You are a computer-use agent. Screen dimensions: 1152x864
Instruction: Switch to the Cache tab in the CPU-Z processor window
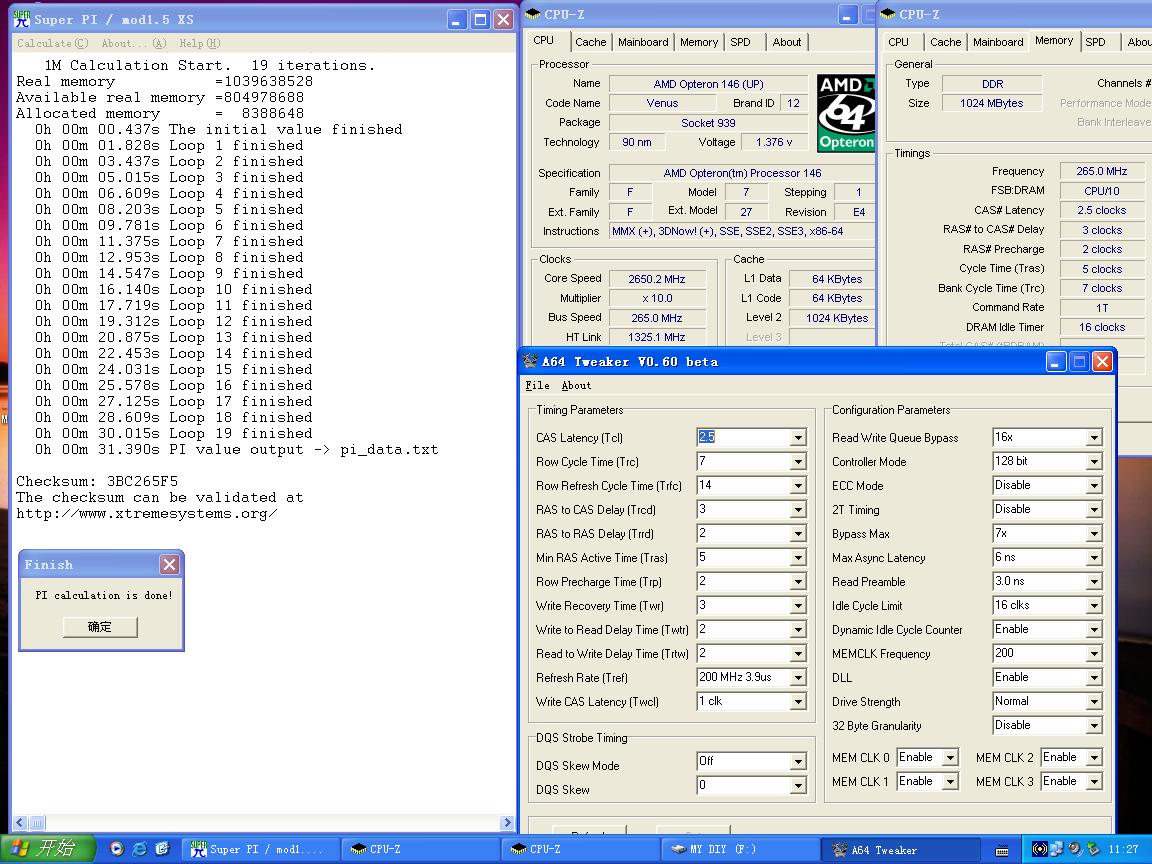[x=591, y=42]
